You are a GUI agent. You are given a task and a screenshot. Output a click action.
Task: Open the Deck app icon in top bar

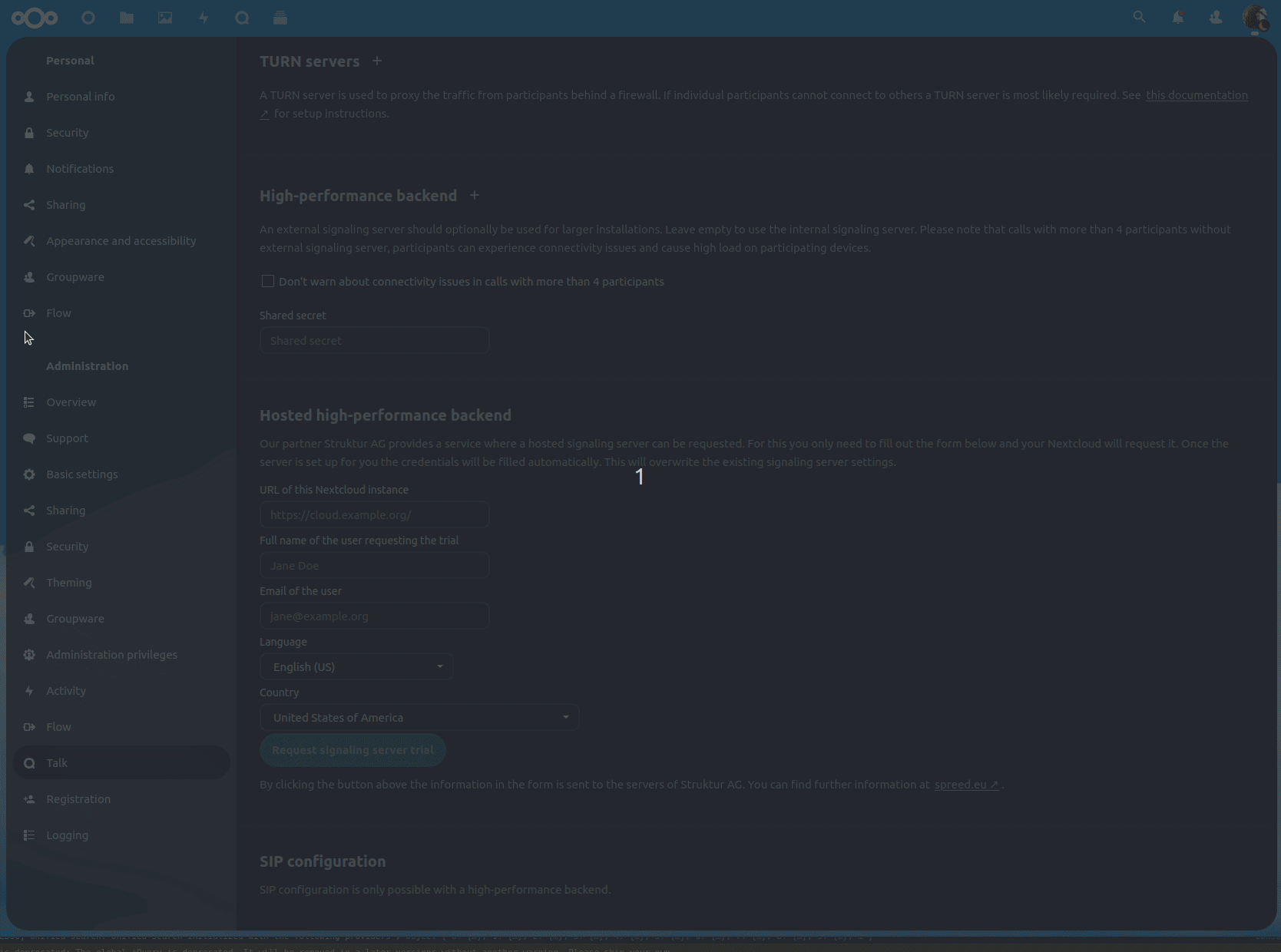pyautogui.click(x=280, y=18)
